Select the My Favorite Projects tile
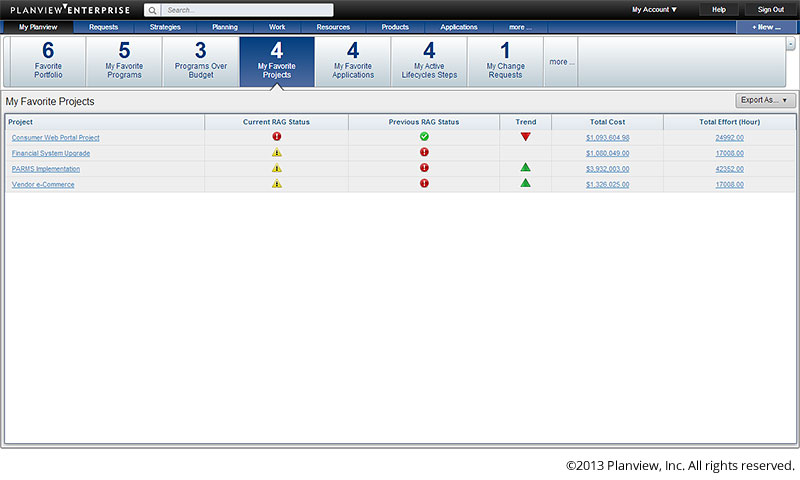 pyautogui.click(x=277, y=62)
